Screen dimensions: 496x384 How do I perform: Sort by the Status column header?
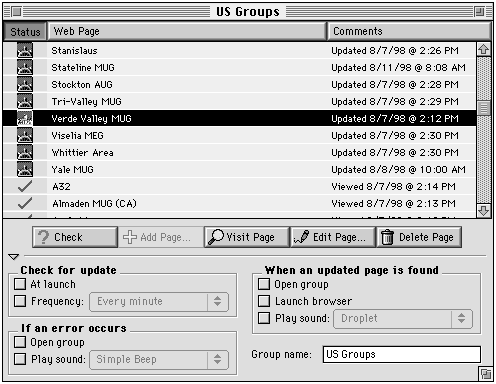pyautogui.click(x=25, y=32)
